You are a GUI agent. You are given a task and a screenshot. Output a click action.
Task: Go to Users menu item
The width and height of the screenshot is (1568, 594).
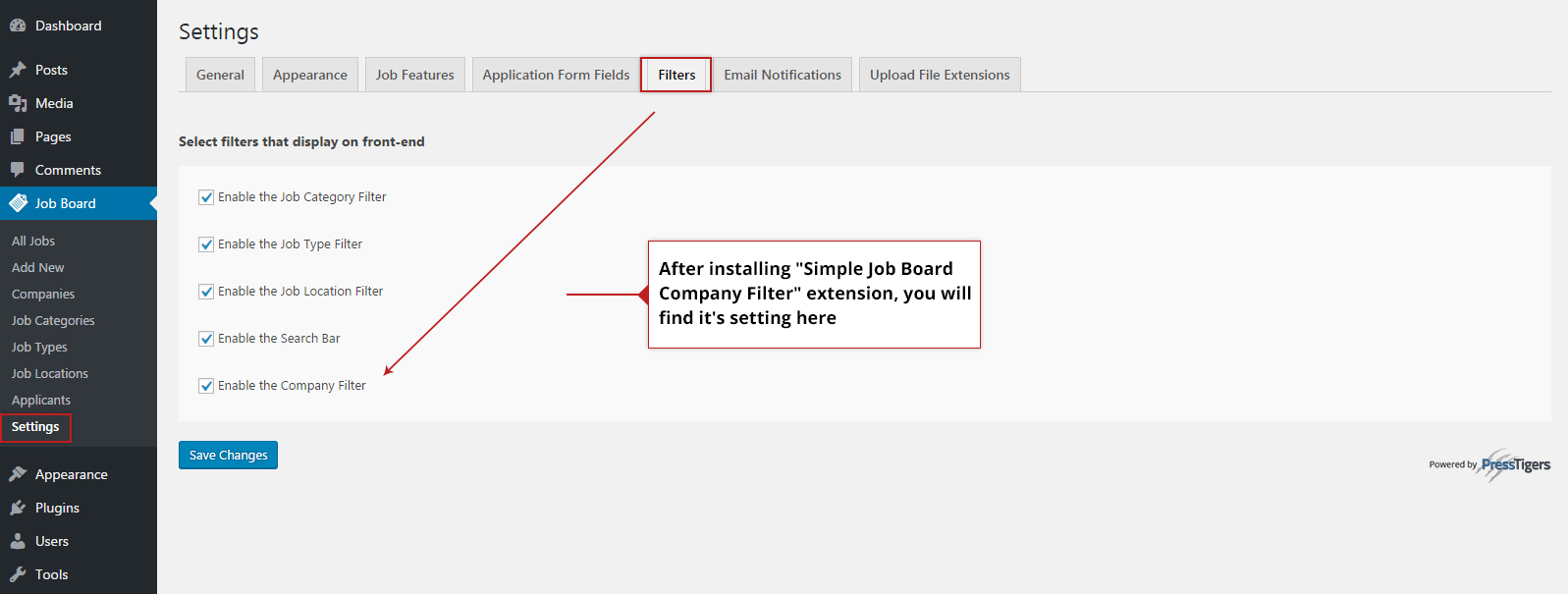79,541
